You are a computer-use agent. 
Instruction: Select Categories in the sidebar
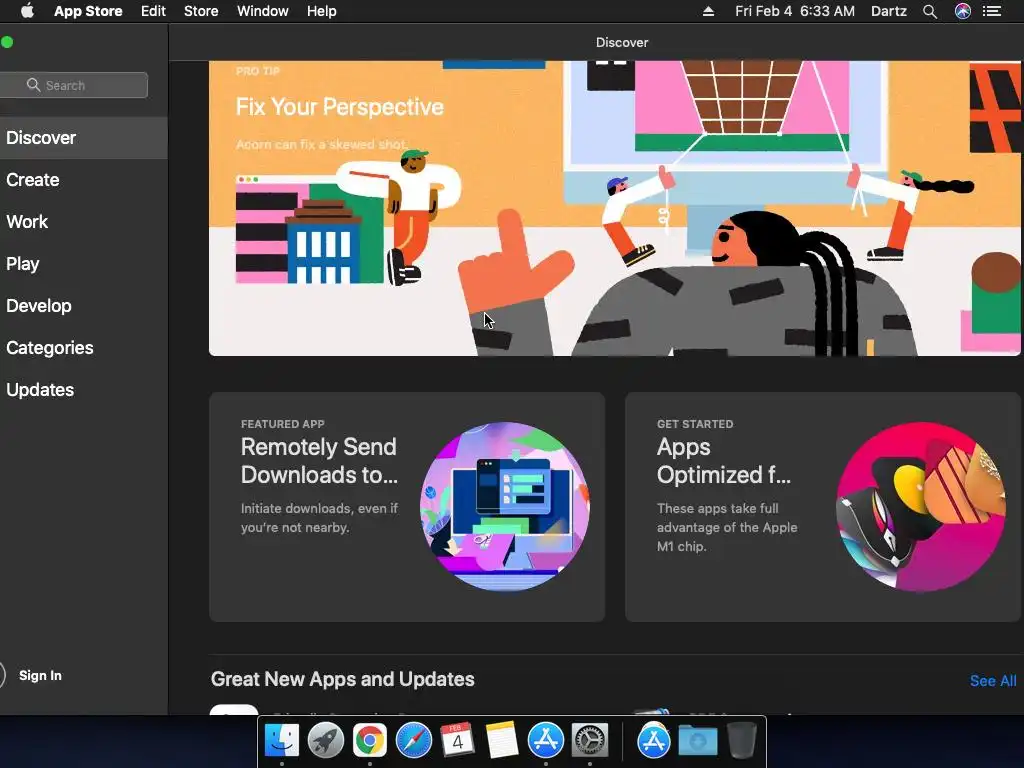(x=83, y=347)
